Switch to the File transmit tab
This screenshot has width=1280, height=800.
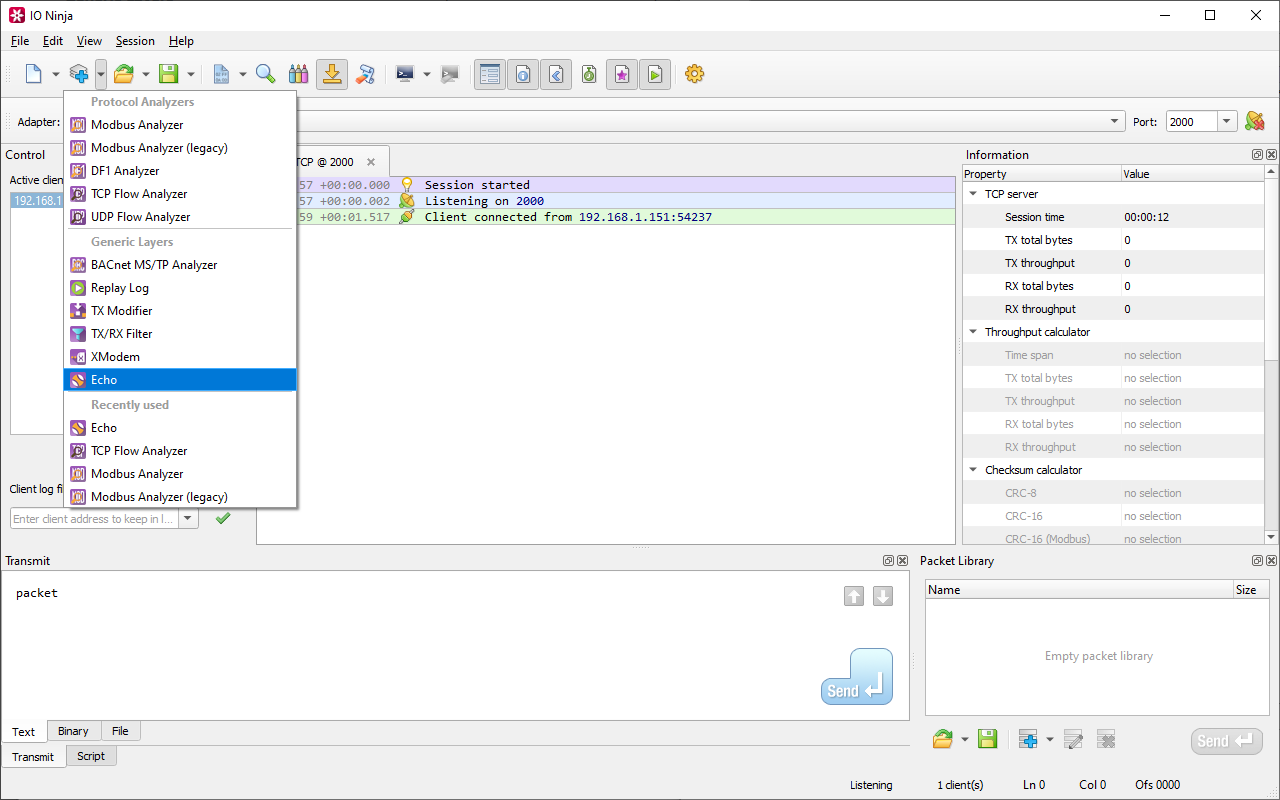120,731
